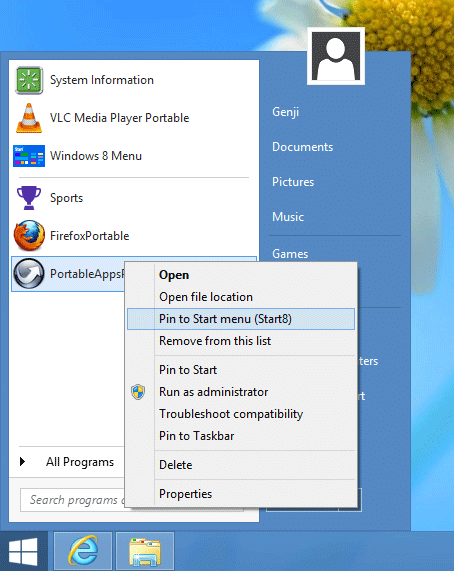Click the UAC shield icon in context menu
This screenshot has height=571, width=454.
(138, 392)
